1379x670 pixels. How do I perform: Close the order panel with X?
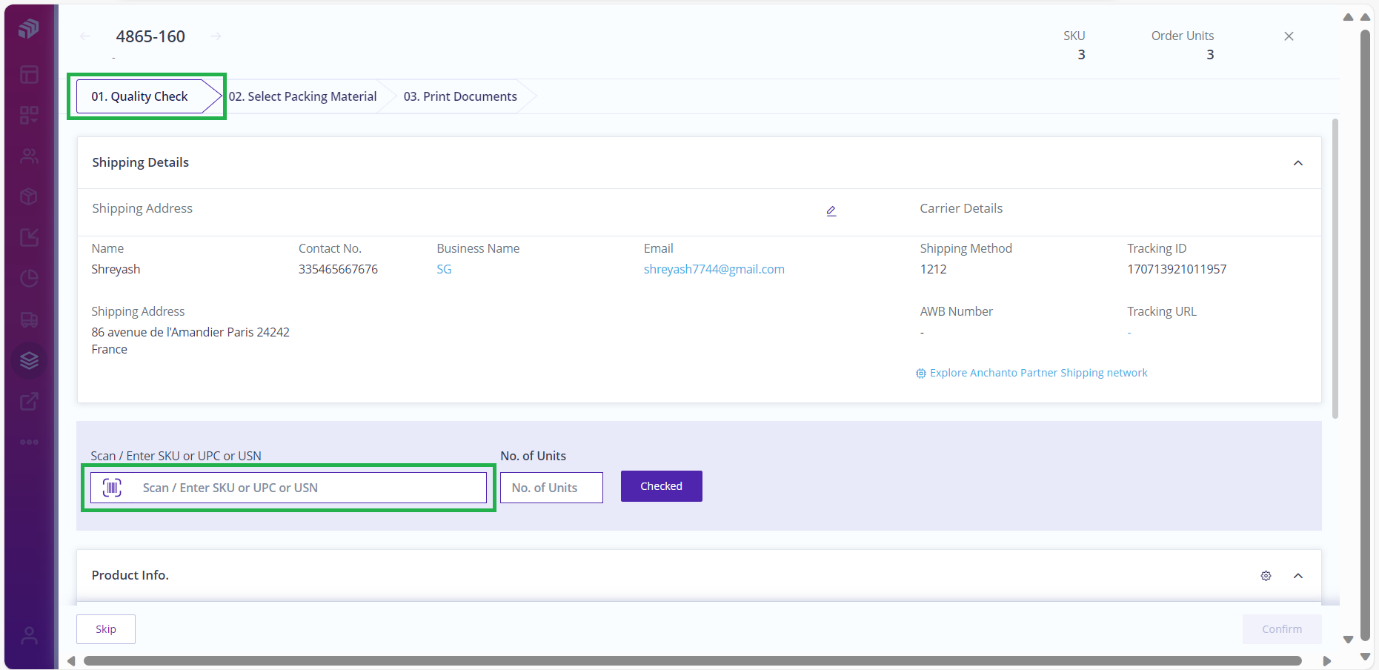(1289, 36)
